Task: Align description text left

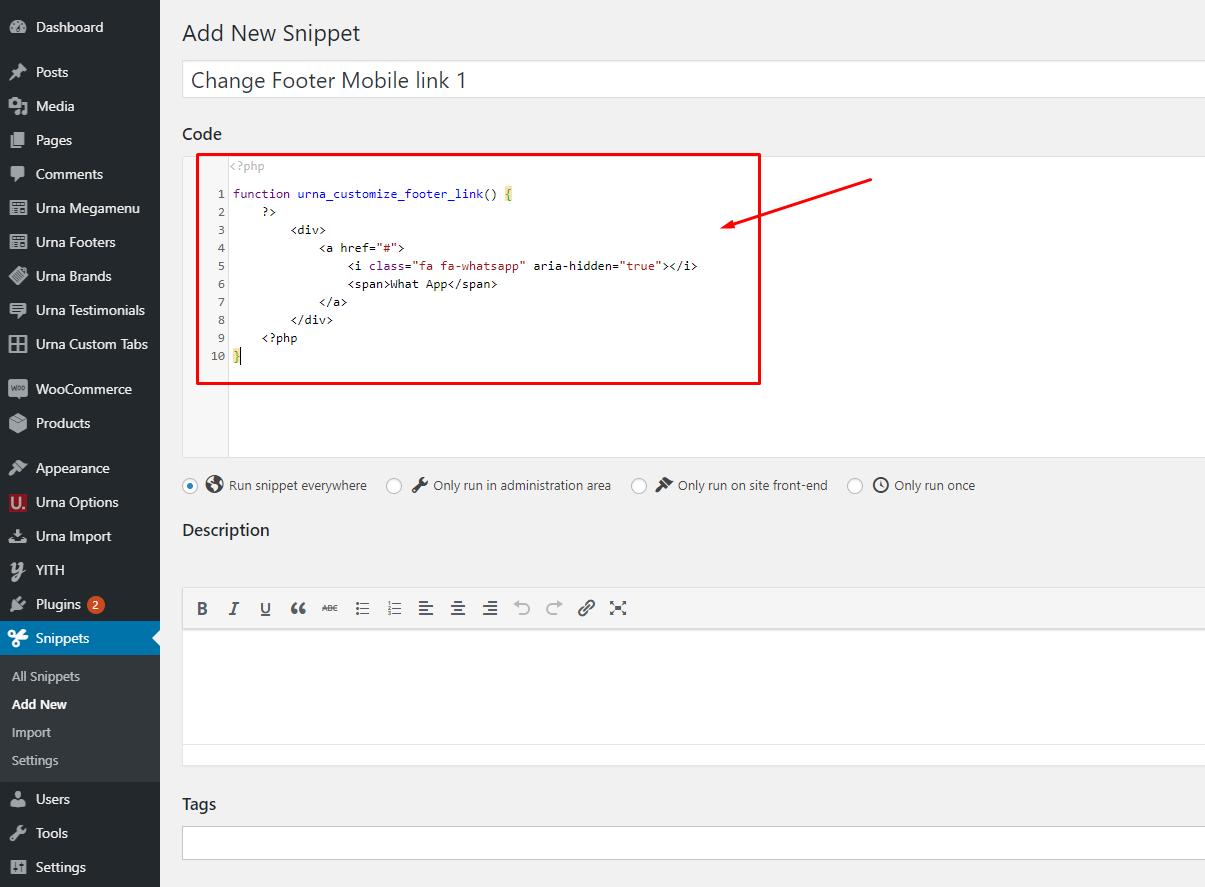Action: 426,608
